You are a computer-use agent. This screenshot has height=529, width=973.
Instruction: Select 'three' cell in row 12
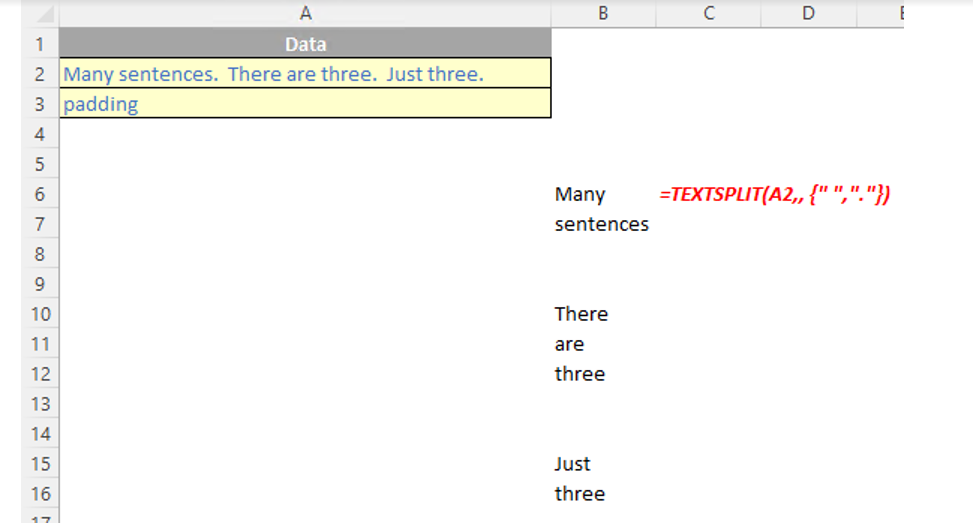pyautogui.click(x=603, y=374)
